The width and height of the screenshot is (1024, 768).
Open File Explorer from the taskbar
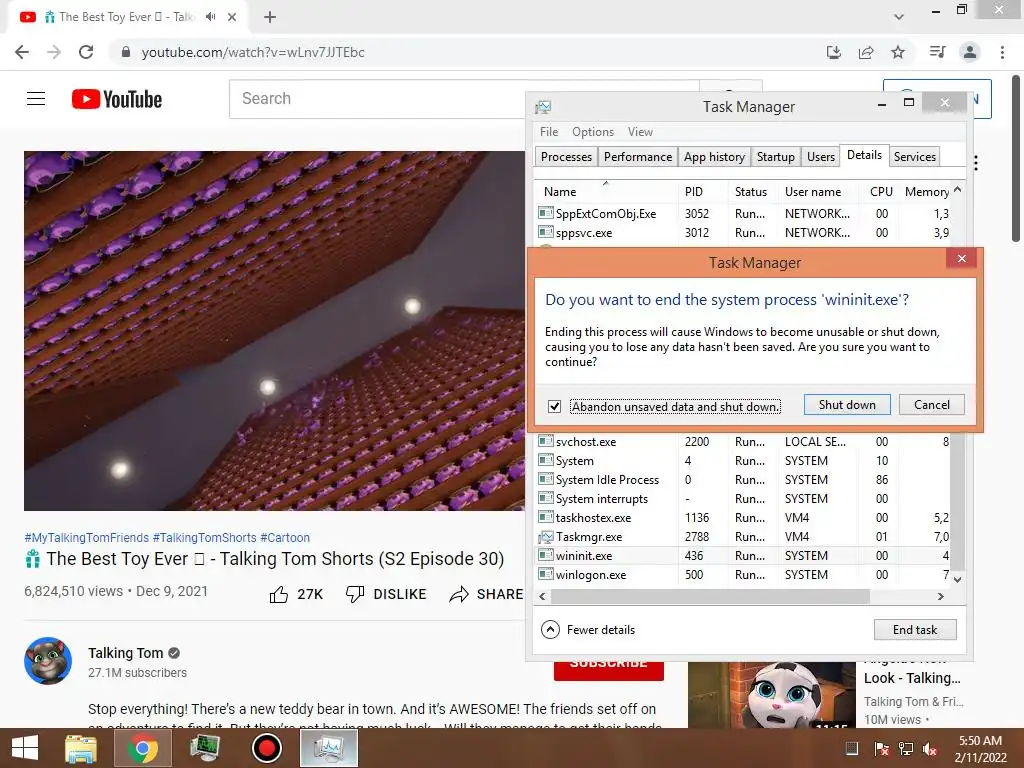click(x=81, y=748)
